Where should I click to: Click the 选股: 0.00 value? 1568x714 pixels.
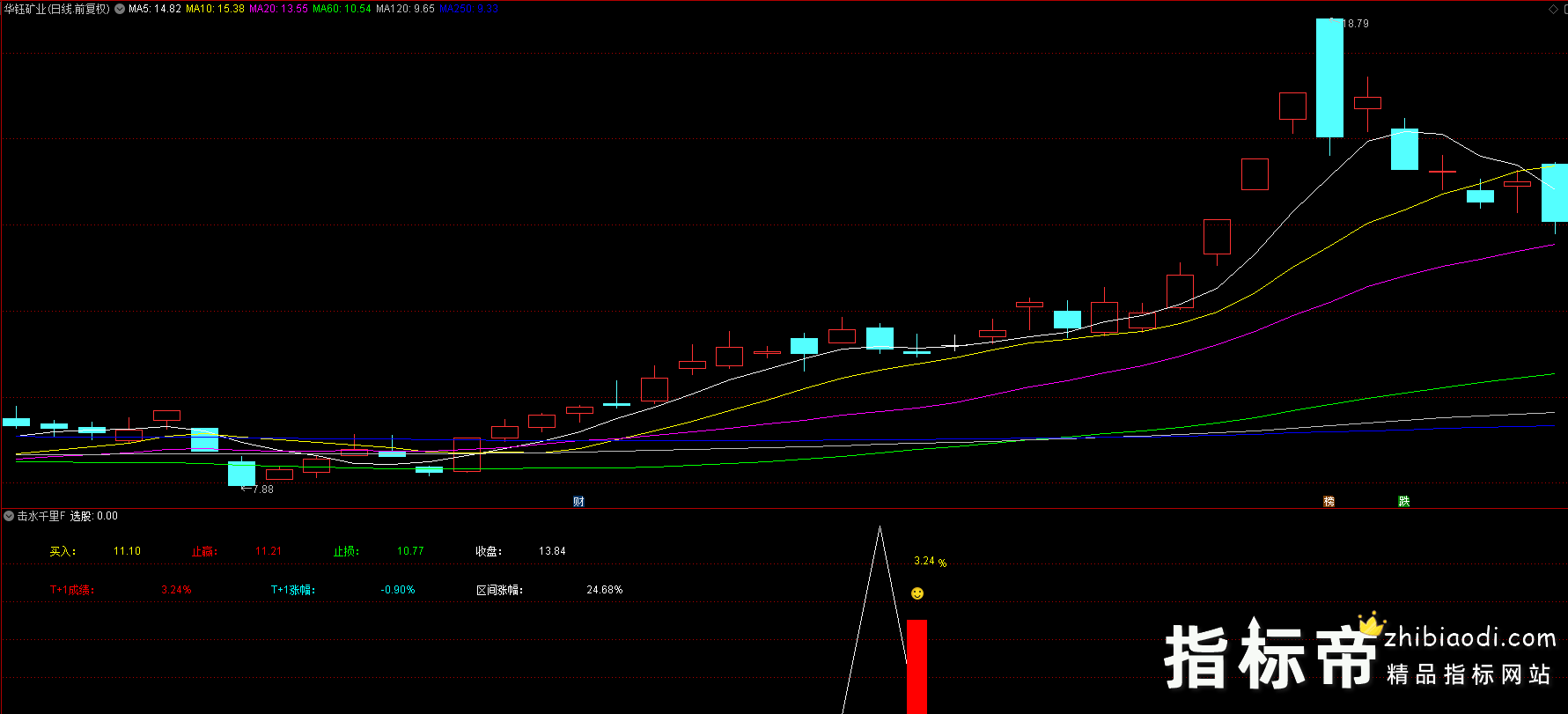(x=94, y=516)
